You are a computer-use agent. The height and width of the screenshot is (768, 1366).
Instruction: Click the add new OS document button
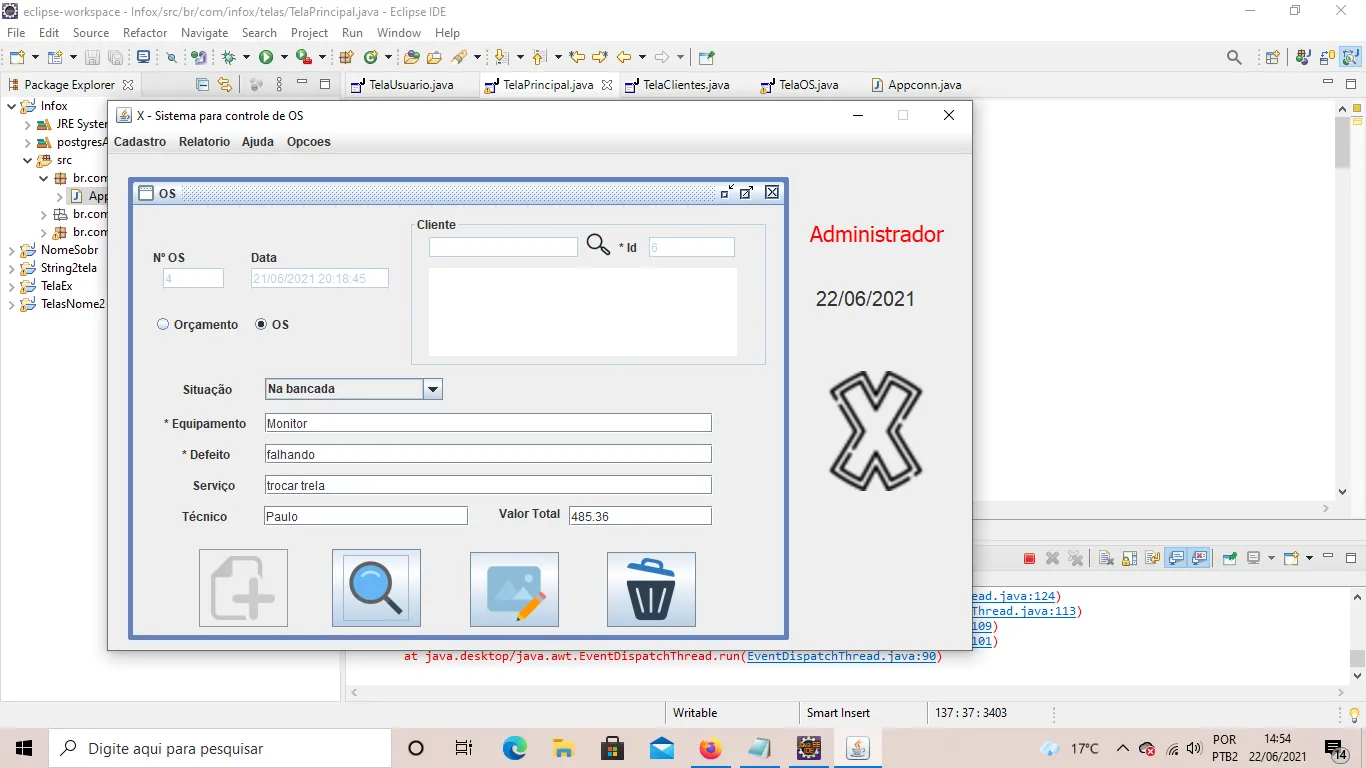pos(243,588)
